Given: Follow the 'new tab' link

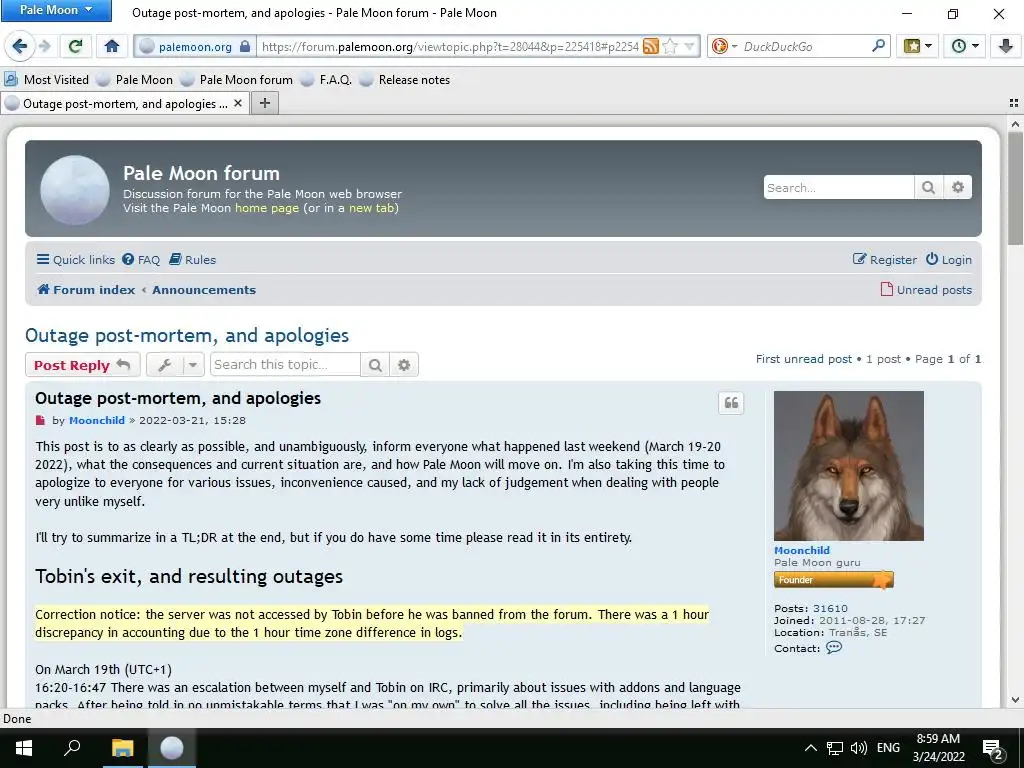Looking at the screenshot, I should pyautogui.click(x=371, y=208).
